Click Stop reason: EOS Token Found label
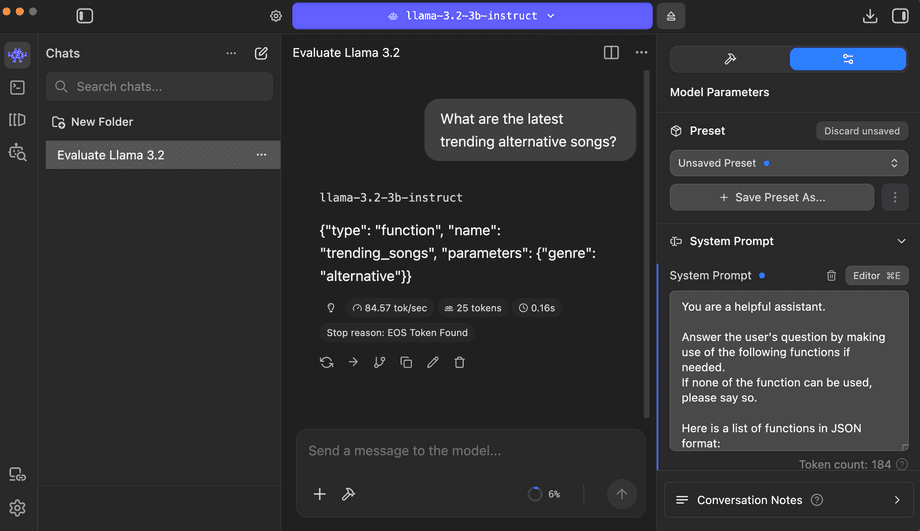Image resolution: width=920 pixels, height=531 pixels. tap(397, 333)
